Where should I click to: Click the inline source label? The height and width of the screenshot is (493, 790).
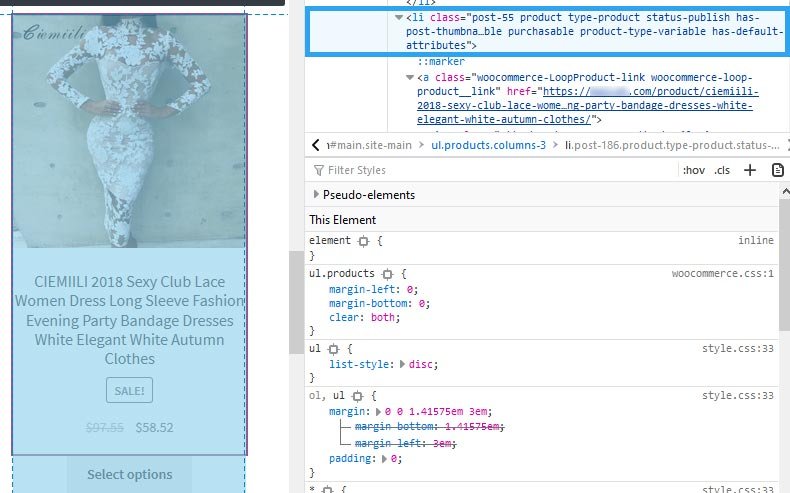coord(756,241)
